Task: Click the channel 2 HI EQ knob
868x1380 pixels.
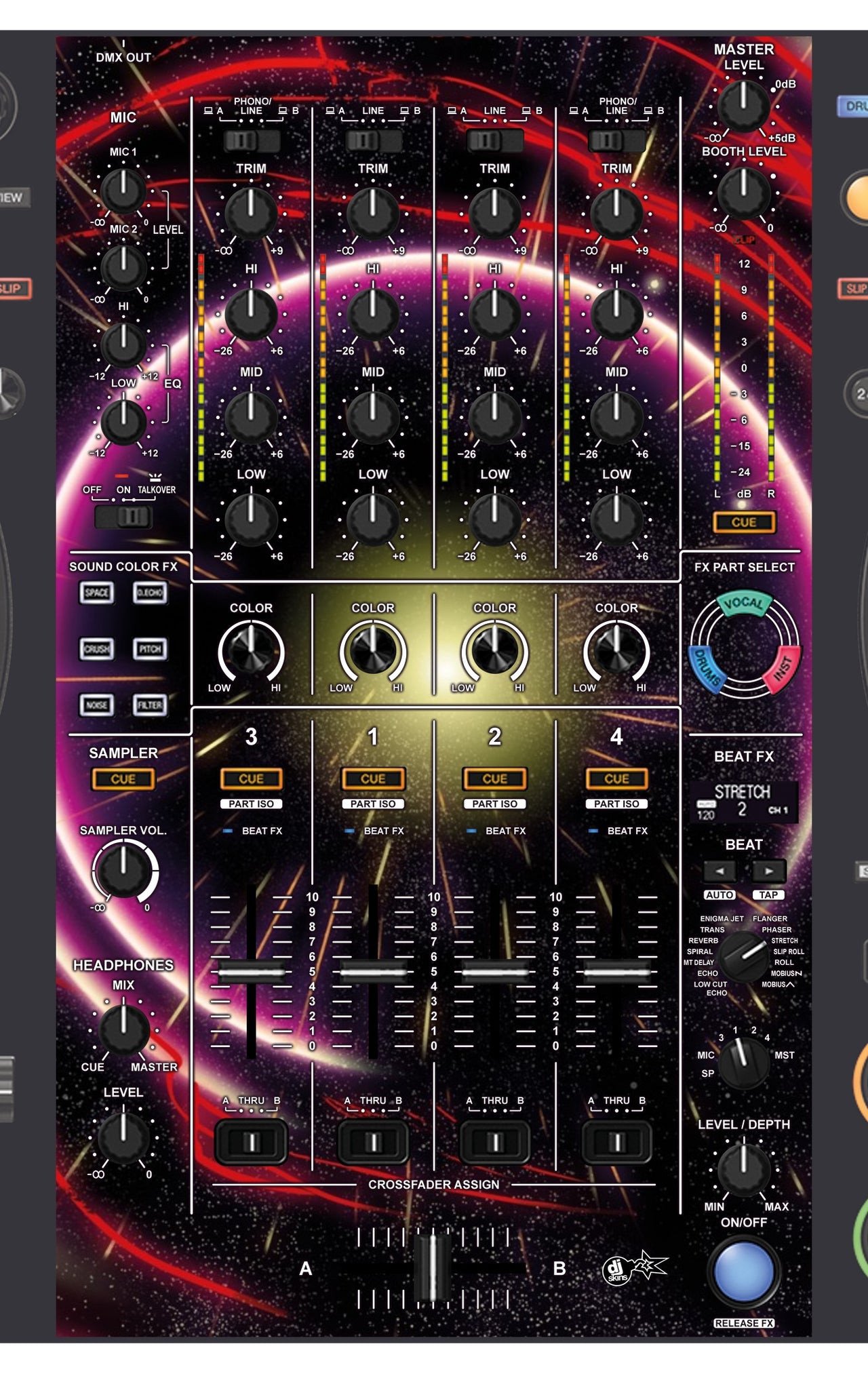Action: (x=495, y=314)
